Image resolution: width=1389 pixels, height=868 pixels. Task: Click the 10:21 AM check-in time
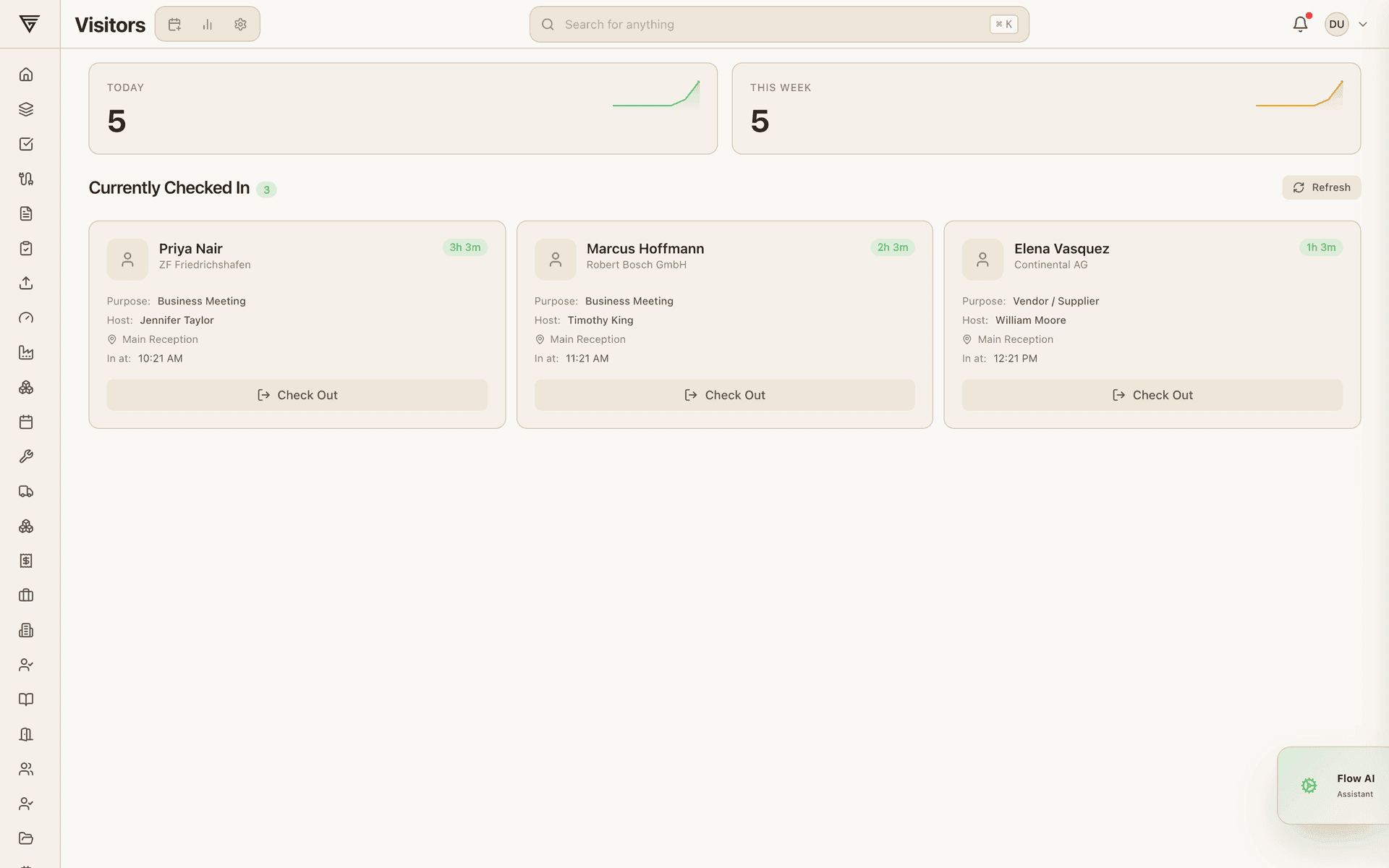coord(161,358)
